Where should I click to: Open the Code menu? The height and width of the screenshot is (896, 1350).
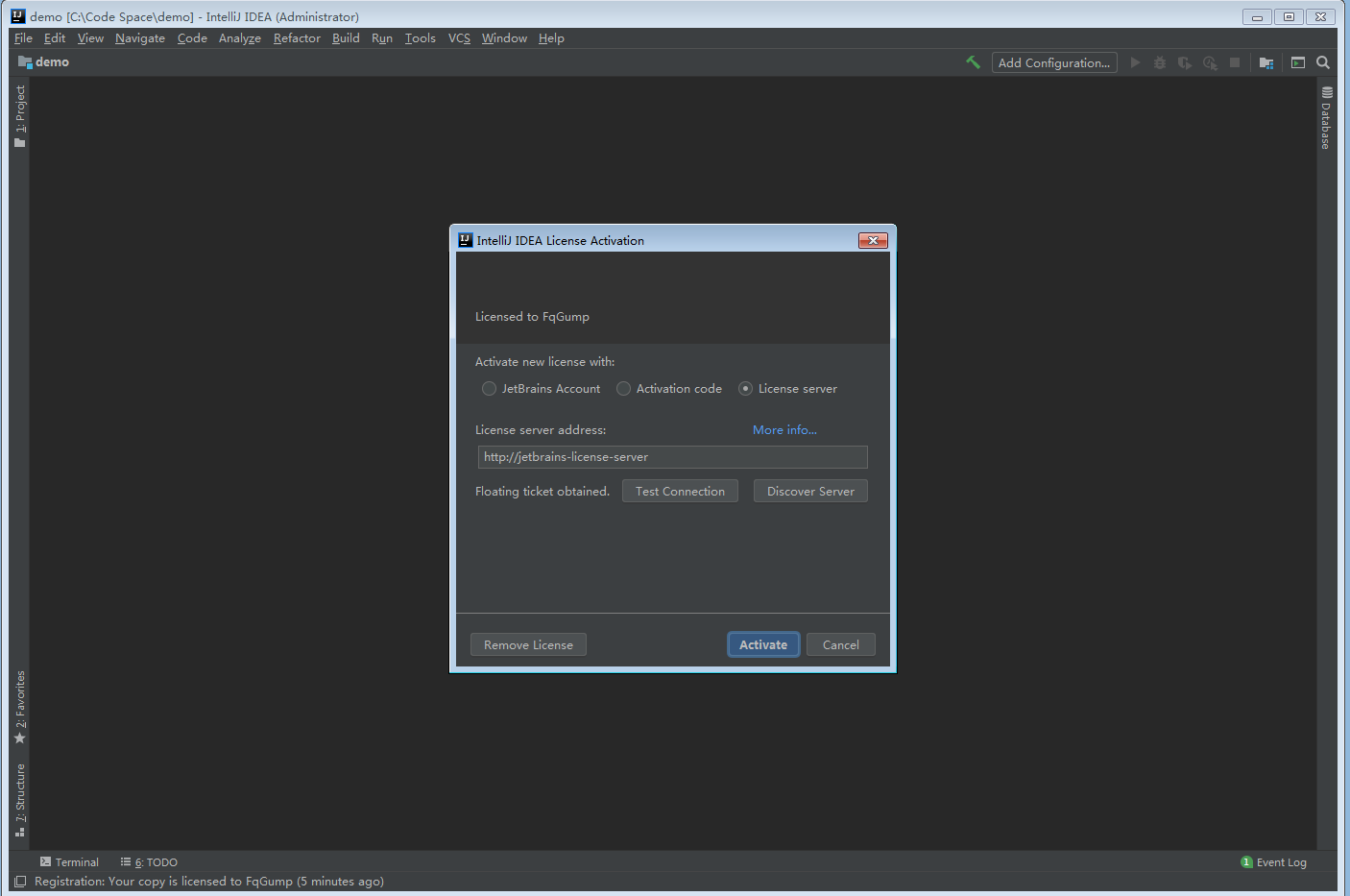click(x=192, y=38)
